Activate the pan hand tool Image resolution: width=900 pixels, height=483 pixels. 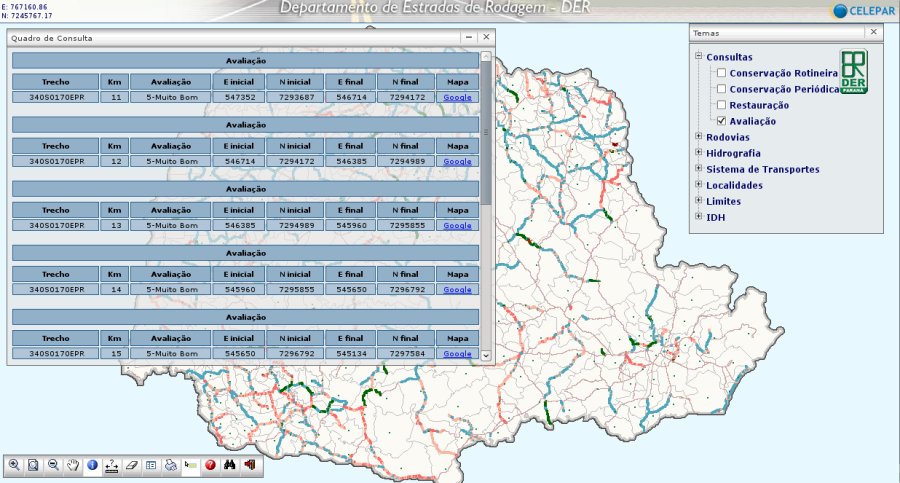[72, 465]
